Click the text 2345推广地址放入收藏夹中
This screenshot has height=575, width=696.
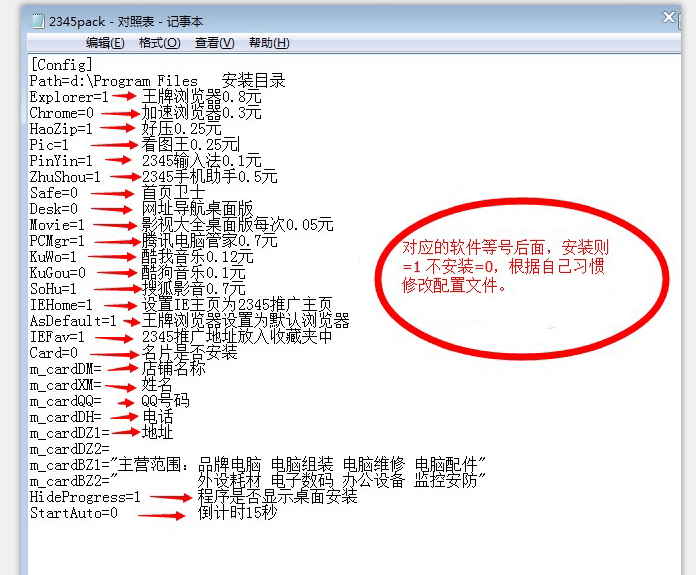click(x=237, y=337)
